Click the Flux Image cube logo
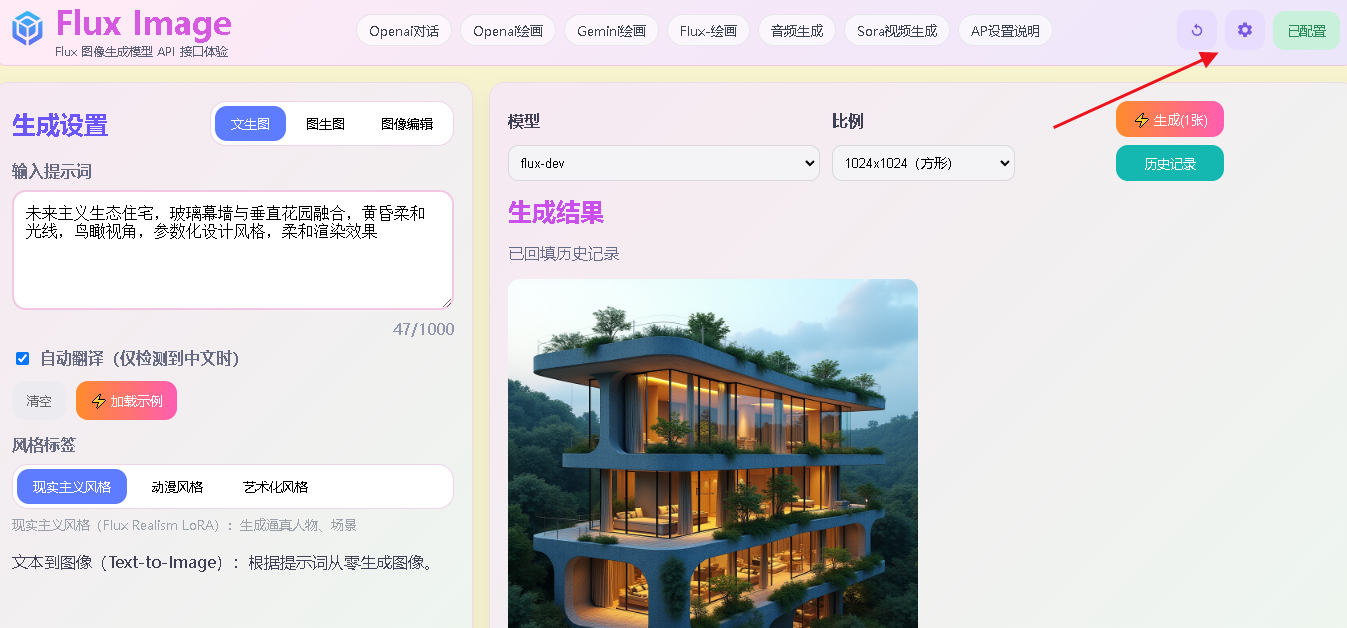 (x=28, y=28)
